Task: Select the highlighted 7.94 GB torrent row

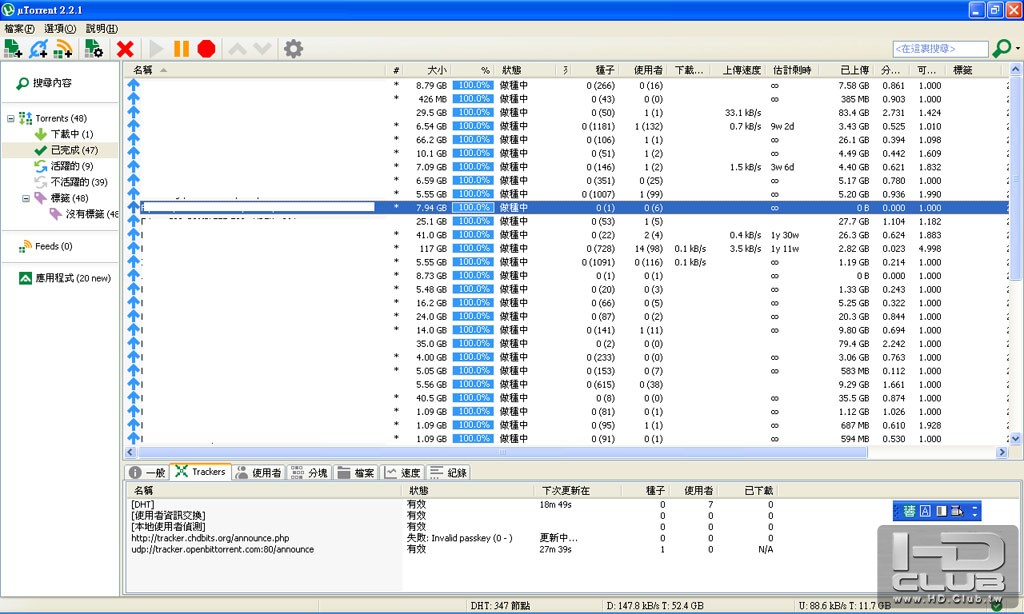Action: click(x=566, y=208)
